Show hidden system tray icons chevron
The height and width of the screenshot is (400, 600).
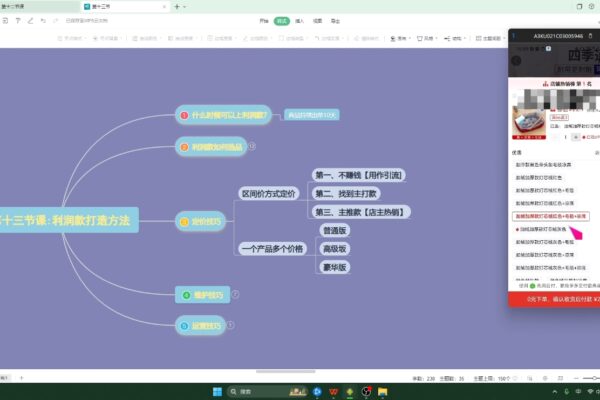click(554, 392)
